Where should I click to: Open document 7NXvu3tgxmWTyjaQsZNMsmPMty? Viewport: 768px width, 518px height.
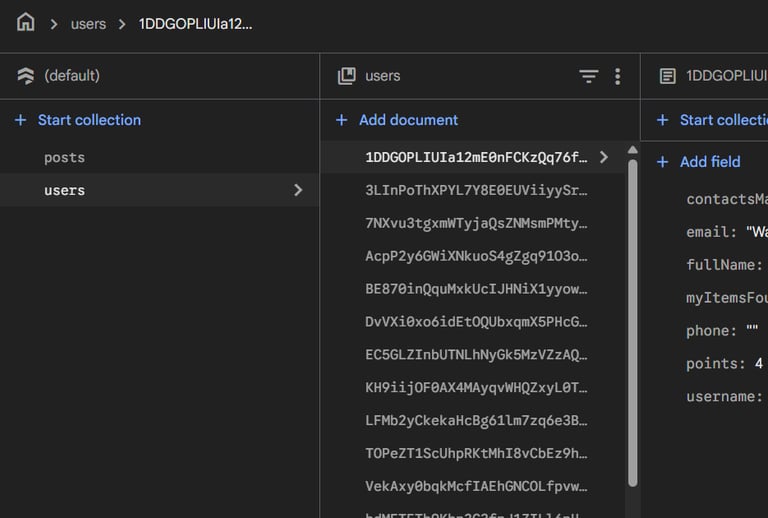pyautogui.click(x=476, y=223)
